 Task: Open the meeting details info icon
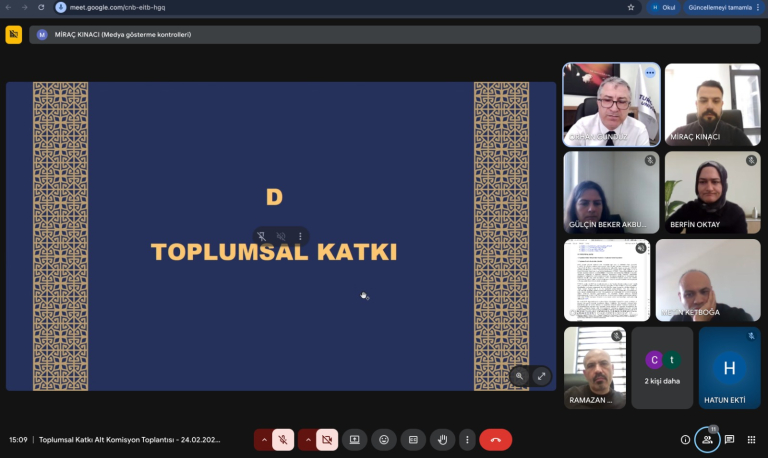pyautogui.click(x=685, y=439)
